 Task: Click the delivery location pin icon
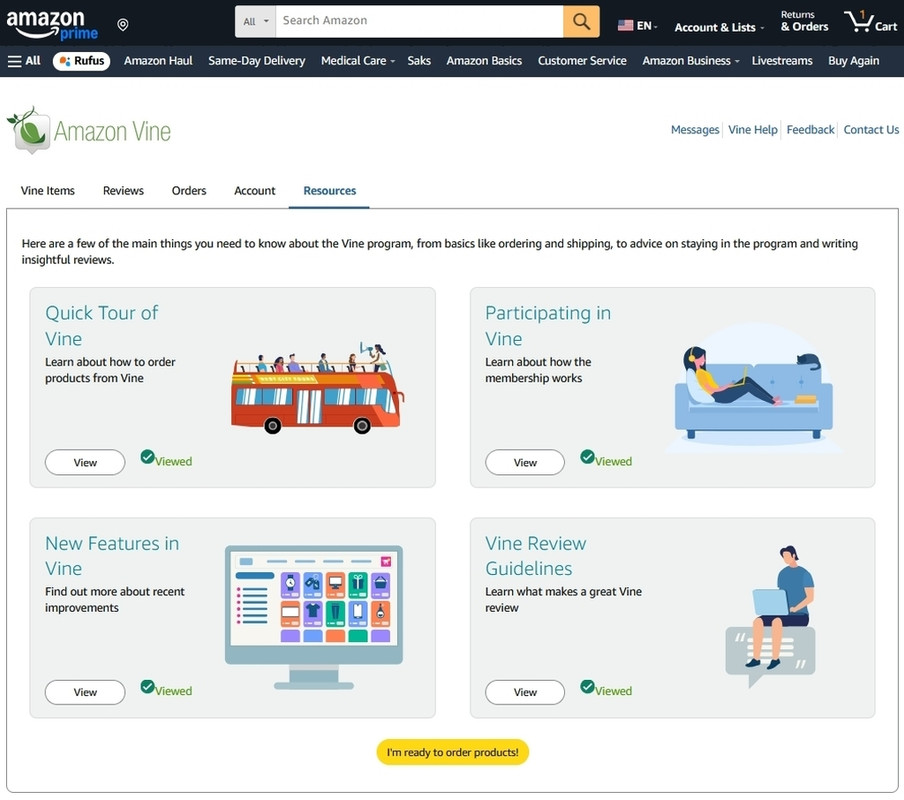tap(123, 25)
